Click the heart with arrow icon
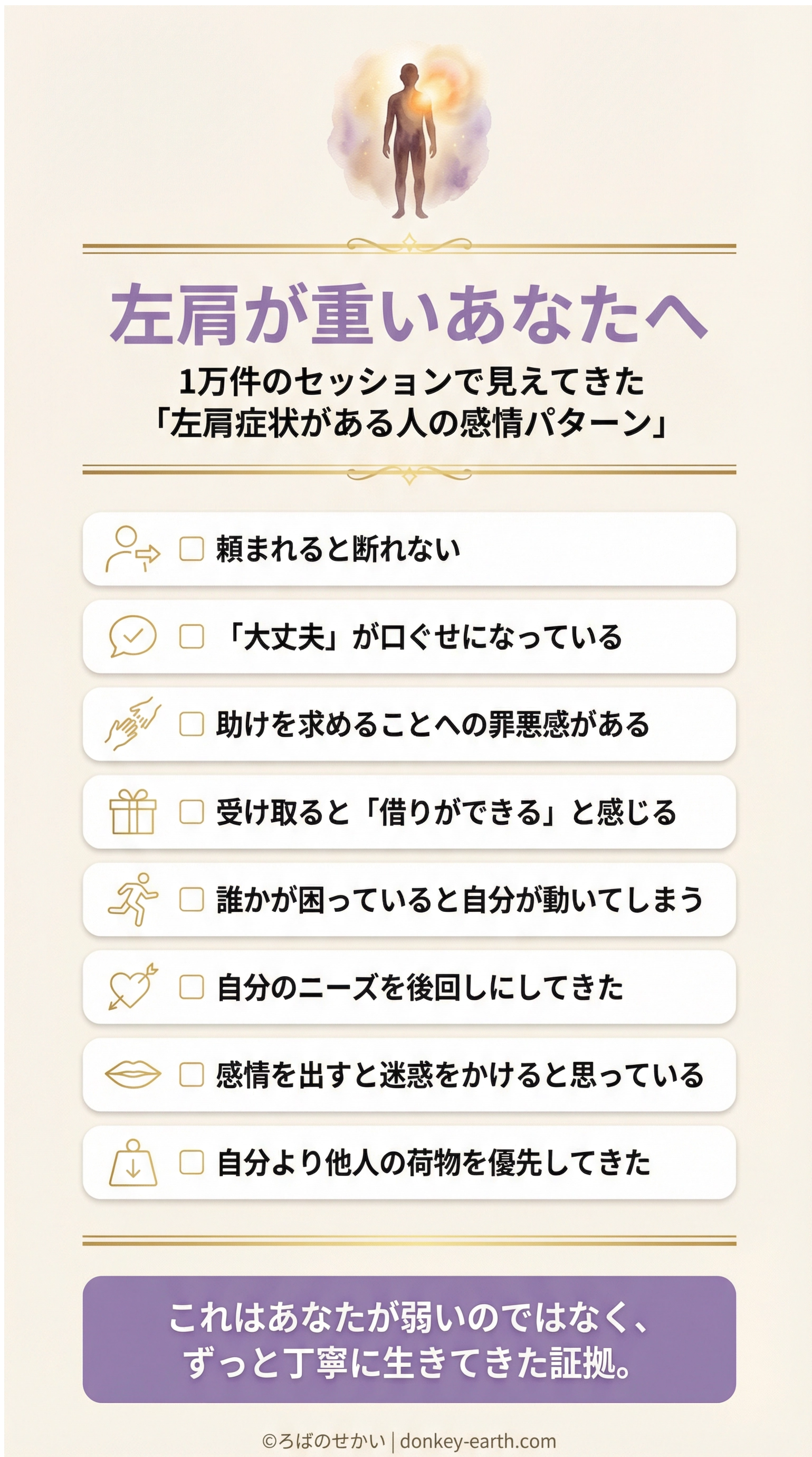The height and width of the screenshot is (1457, 812). (133, 987)
